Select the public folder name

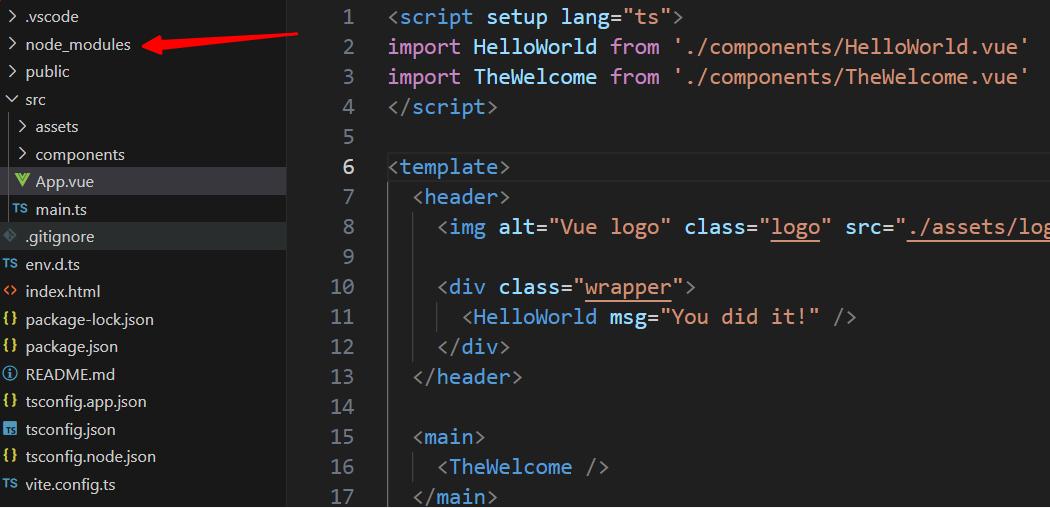click(48, 72)
